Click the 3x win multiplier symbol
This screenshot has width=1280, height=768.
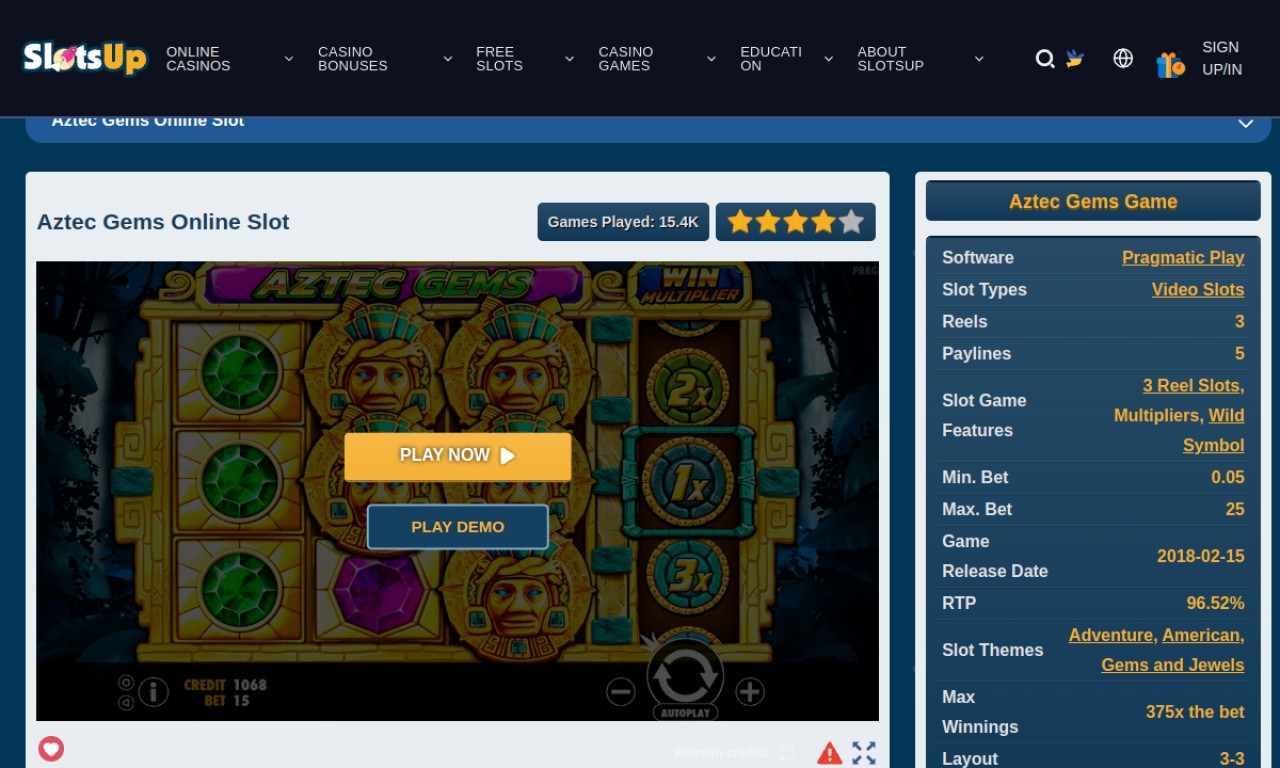pyautogui.click(x=687, y=575)
